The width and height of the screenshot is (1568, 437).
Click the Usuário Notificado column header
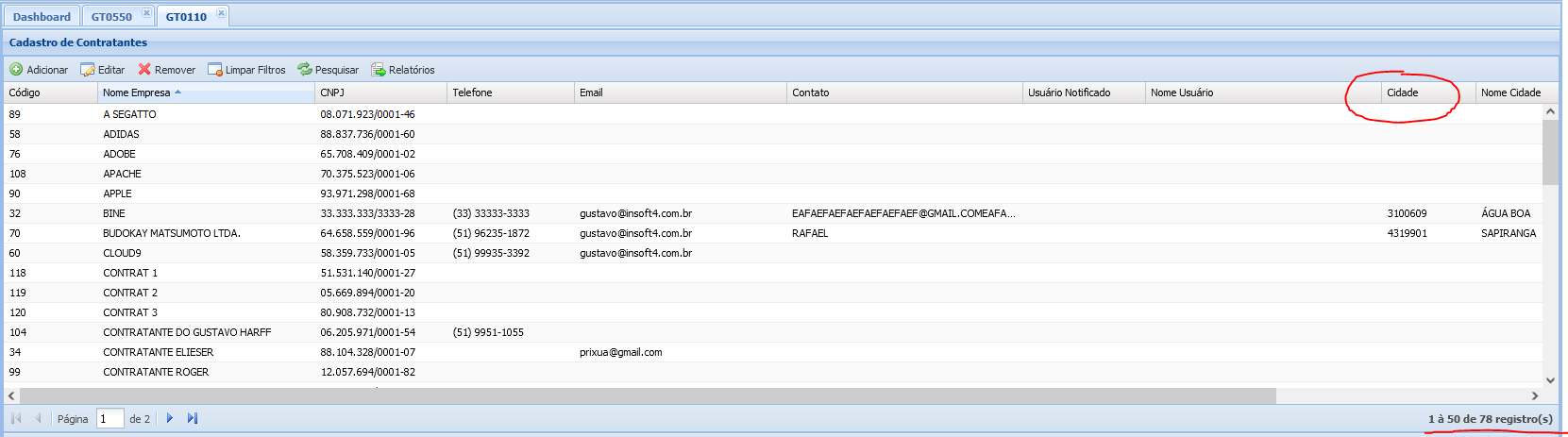pyautogui.click(x=1084, y=92)
